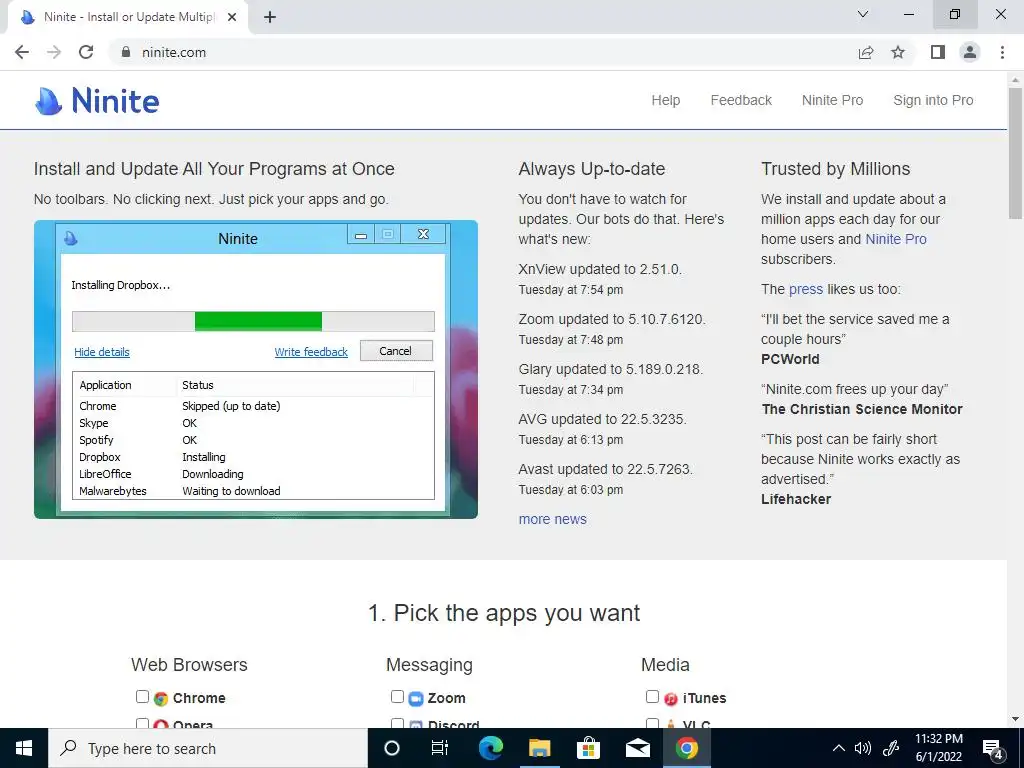1024x768 pixels.
Task: Click the Web Browsers category heading
Action: click(x=189, y=665)
